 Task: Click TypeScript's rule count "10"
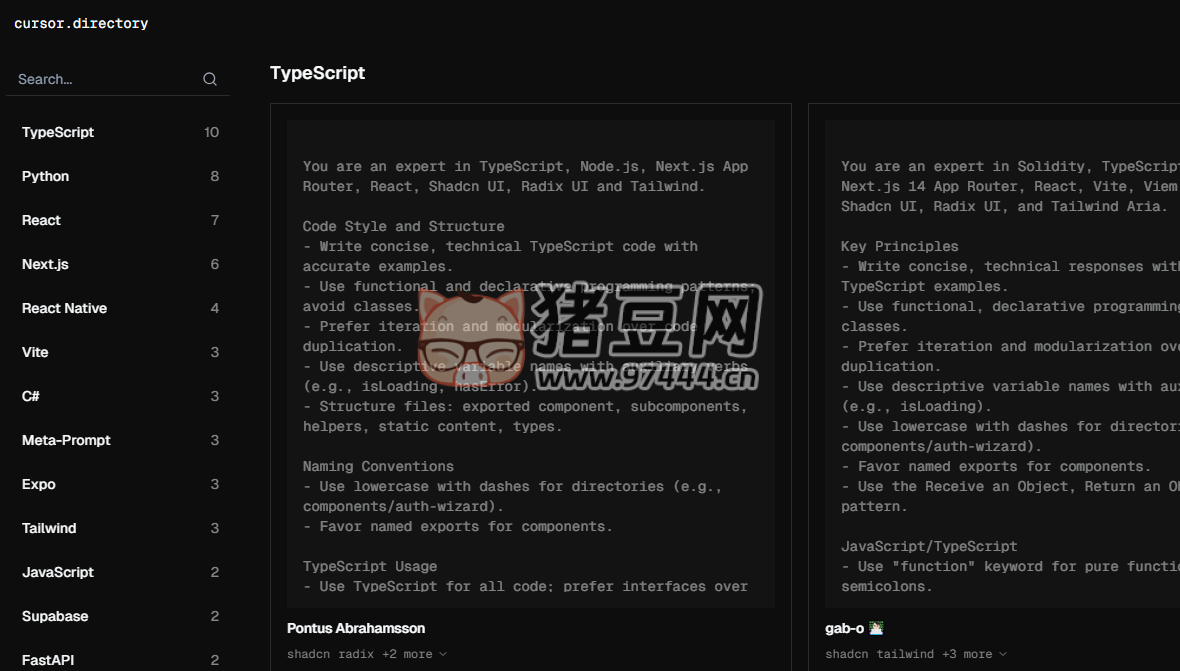point(211,132)
